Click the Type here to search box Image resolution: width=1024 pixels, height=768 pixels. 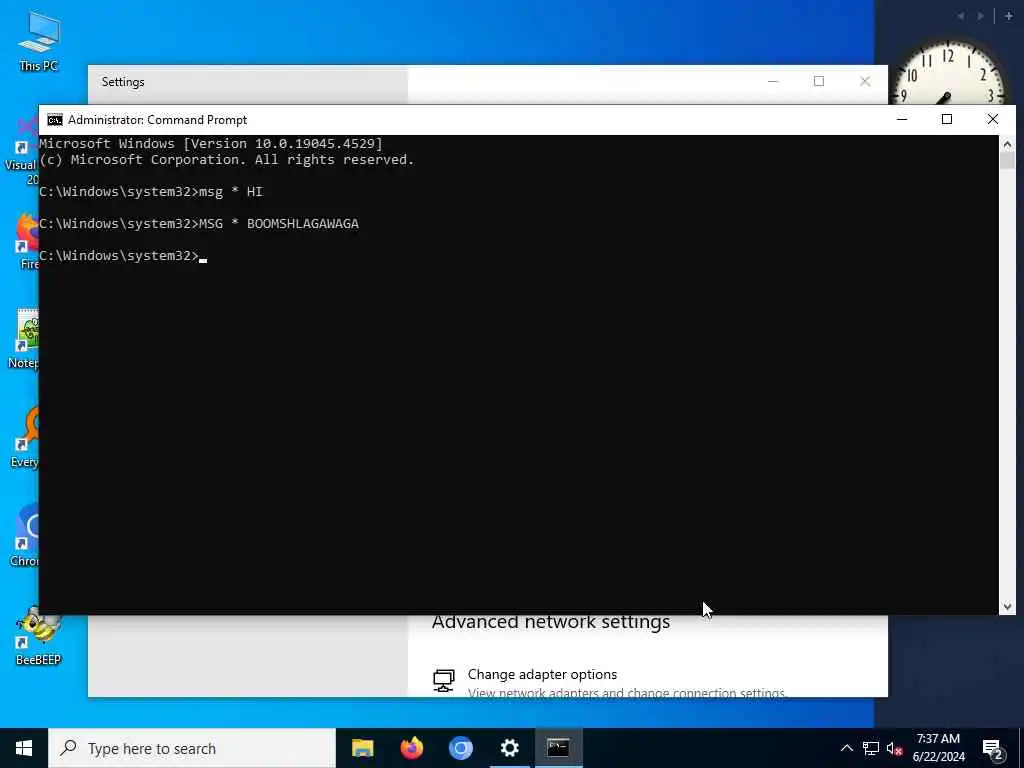pyautogui.click(x=192, y=748)
